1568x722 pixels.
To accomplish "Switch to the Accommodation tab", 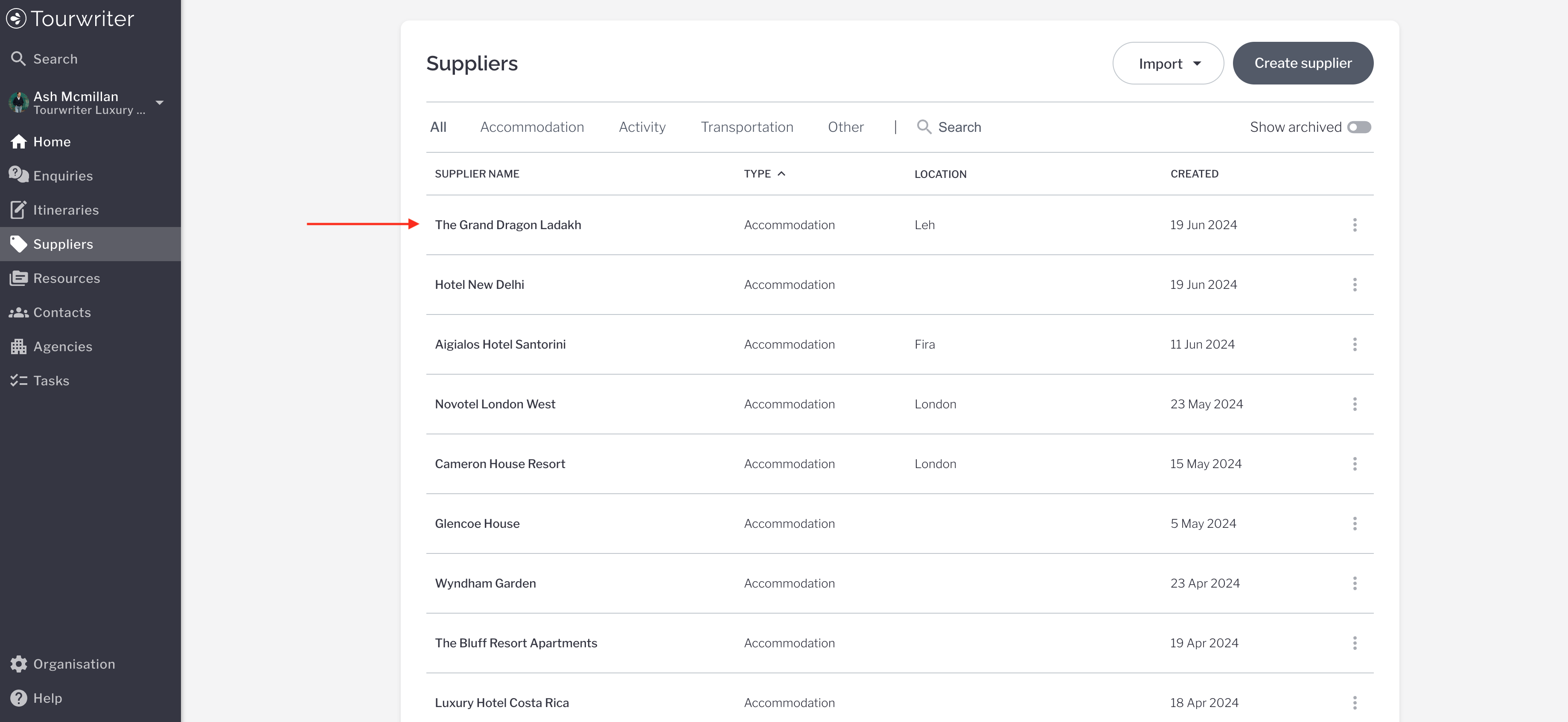I will pos(531,127).
